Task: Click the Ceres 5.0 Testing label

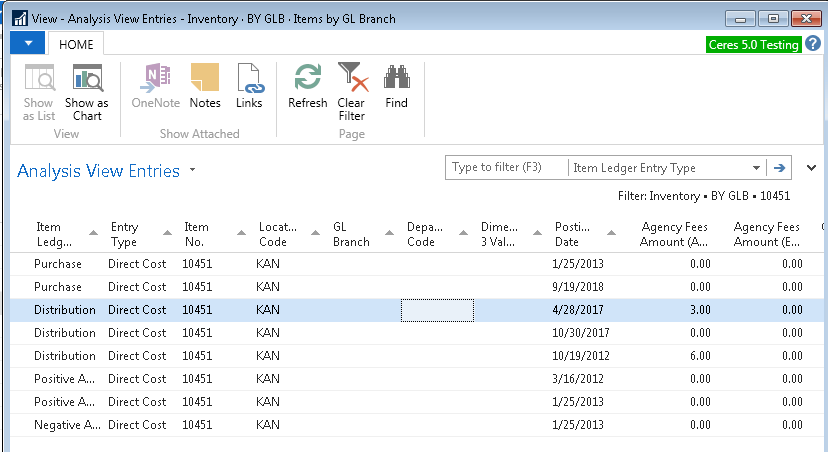Action: (752, 44)
